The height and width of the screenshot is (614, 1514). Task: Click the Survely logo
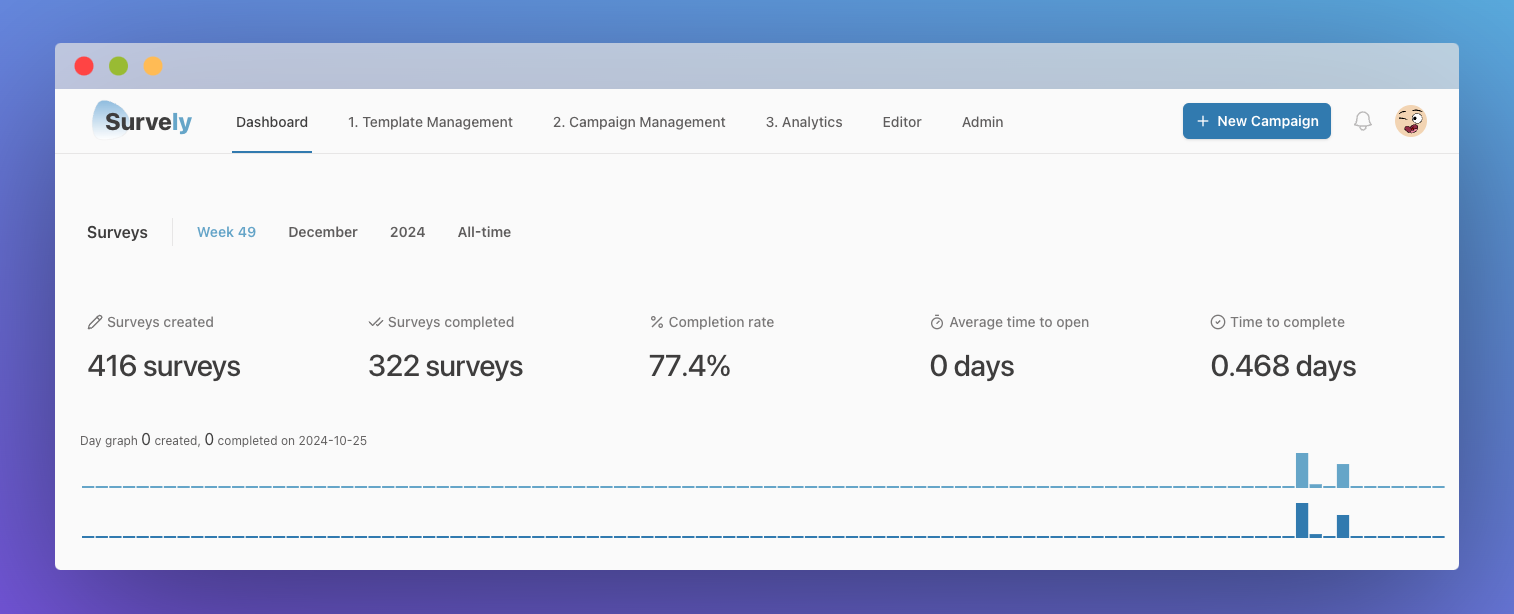point(141,120)
